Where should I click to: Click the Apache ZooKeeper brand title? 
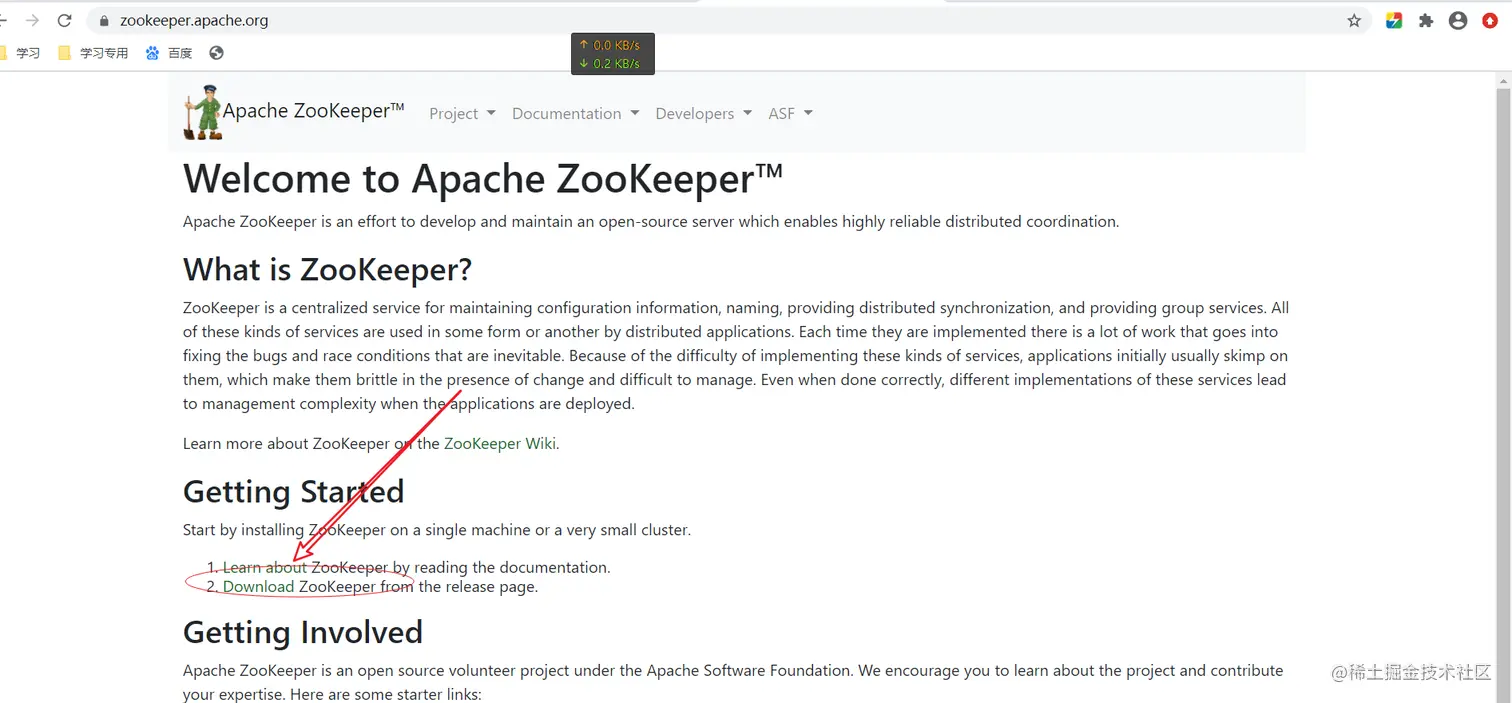pos(313,111)
